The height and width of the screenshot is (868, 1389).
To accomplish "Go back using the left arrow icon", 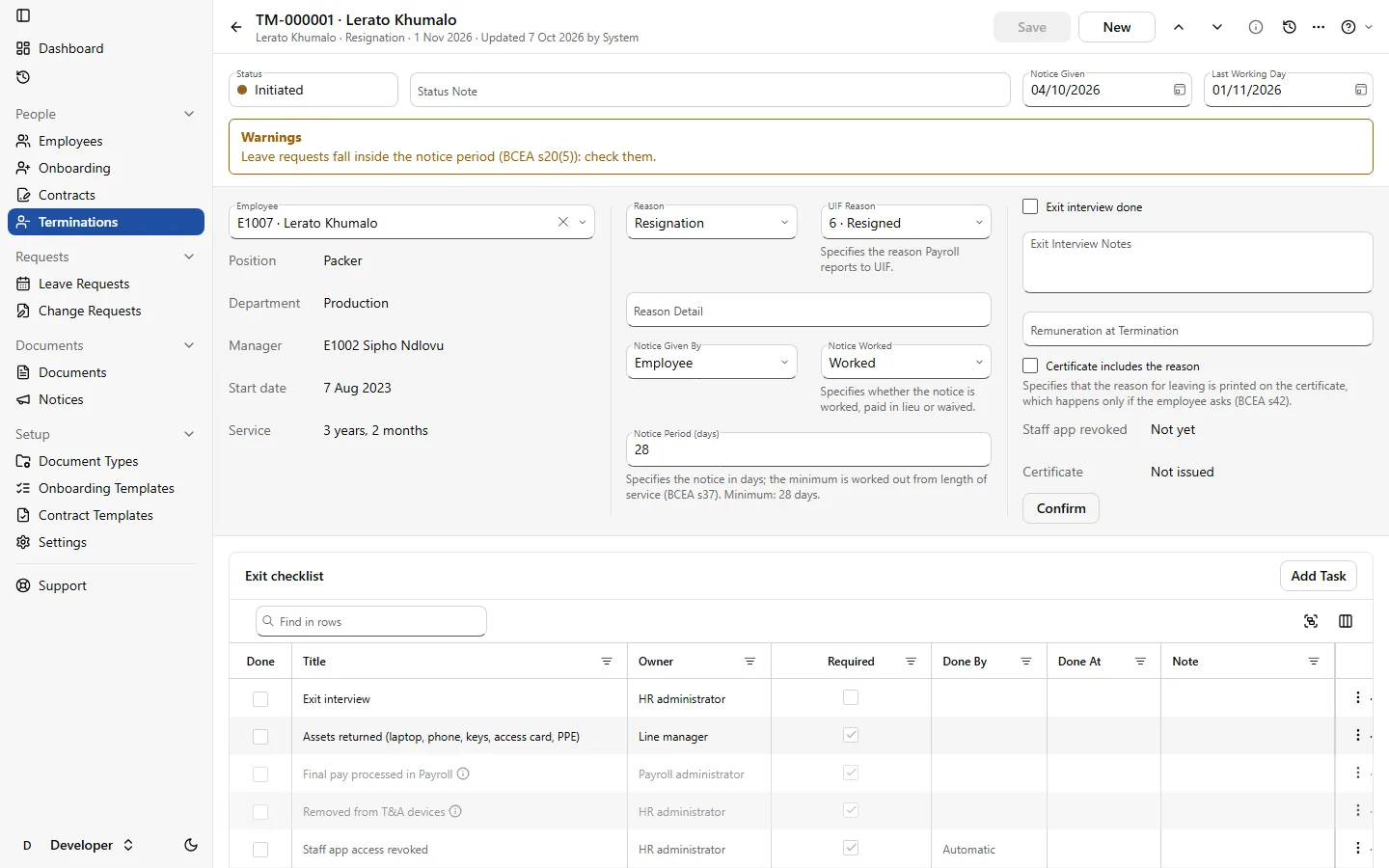I will (x=236, y=27).
